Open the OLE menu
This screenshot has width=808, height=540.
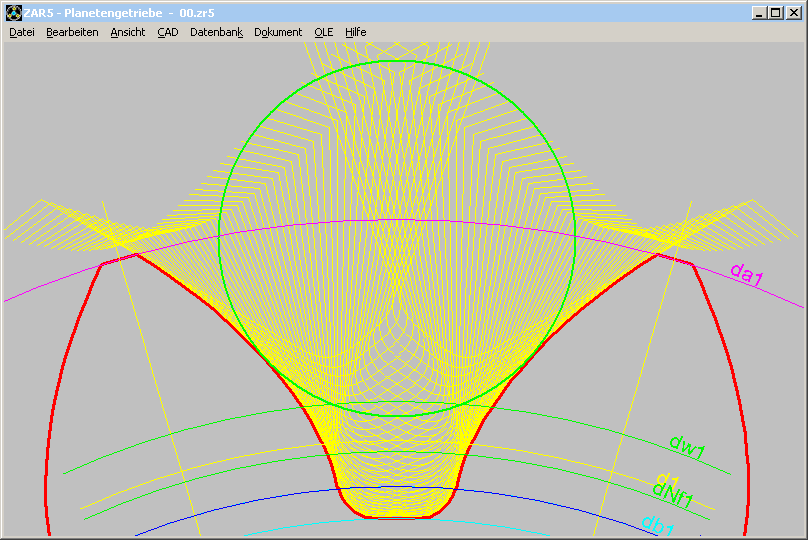324,32
